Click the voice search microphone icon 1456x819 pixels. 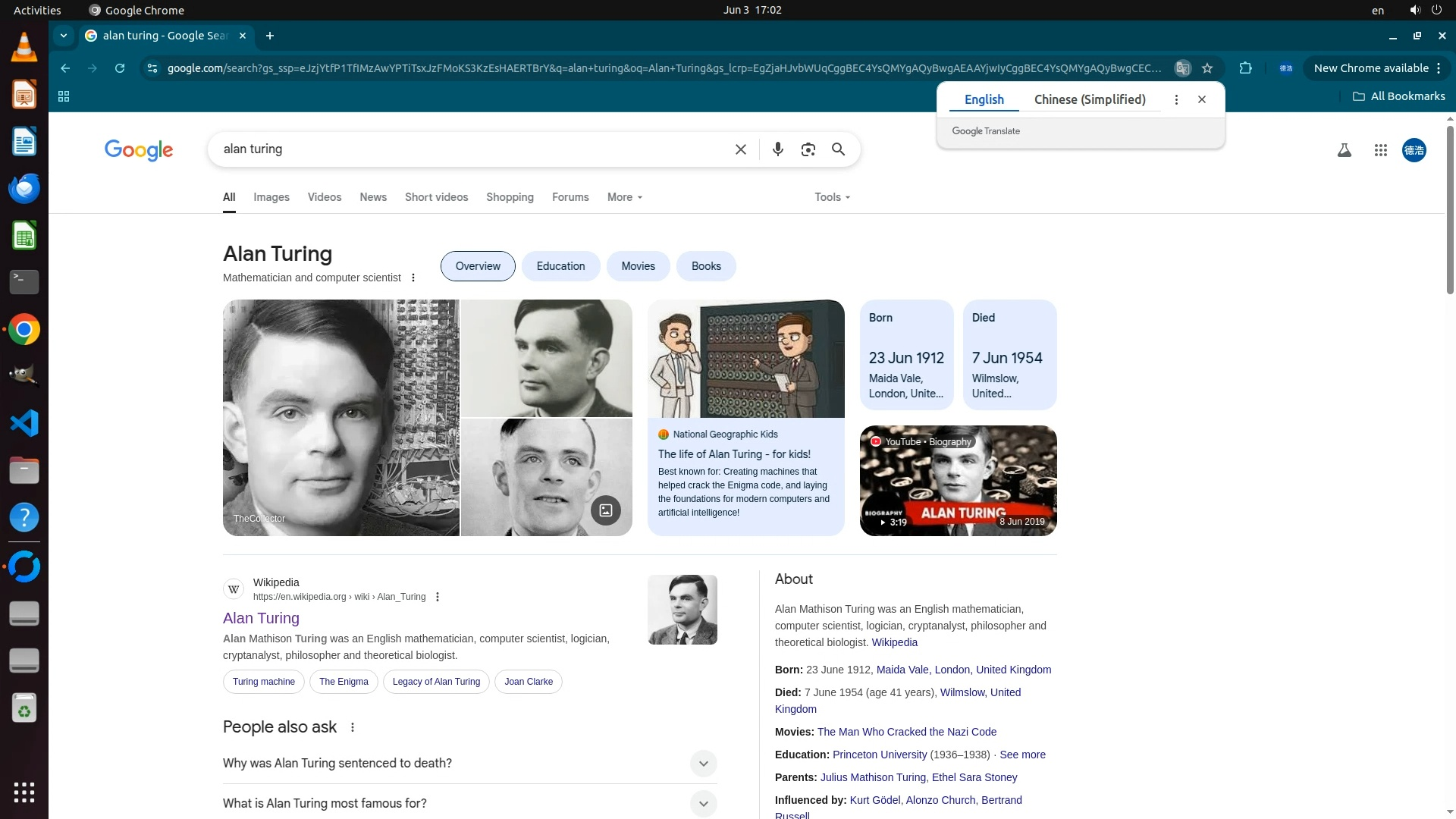[x=777, y=149]
